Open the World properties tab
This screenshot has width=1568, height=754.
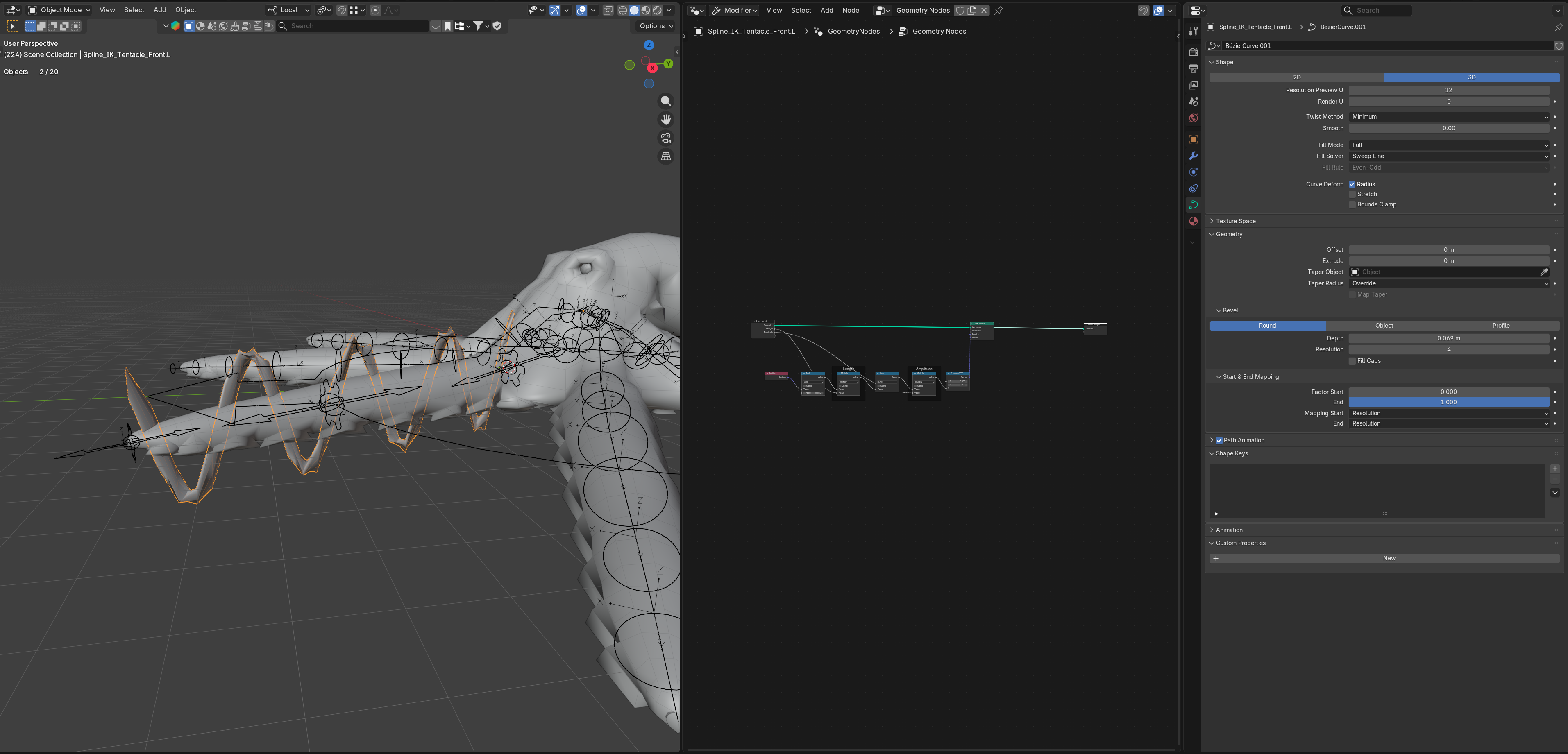[x=1193, y=118]
